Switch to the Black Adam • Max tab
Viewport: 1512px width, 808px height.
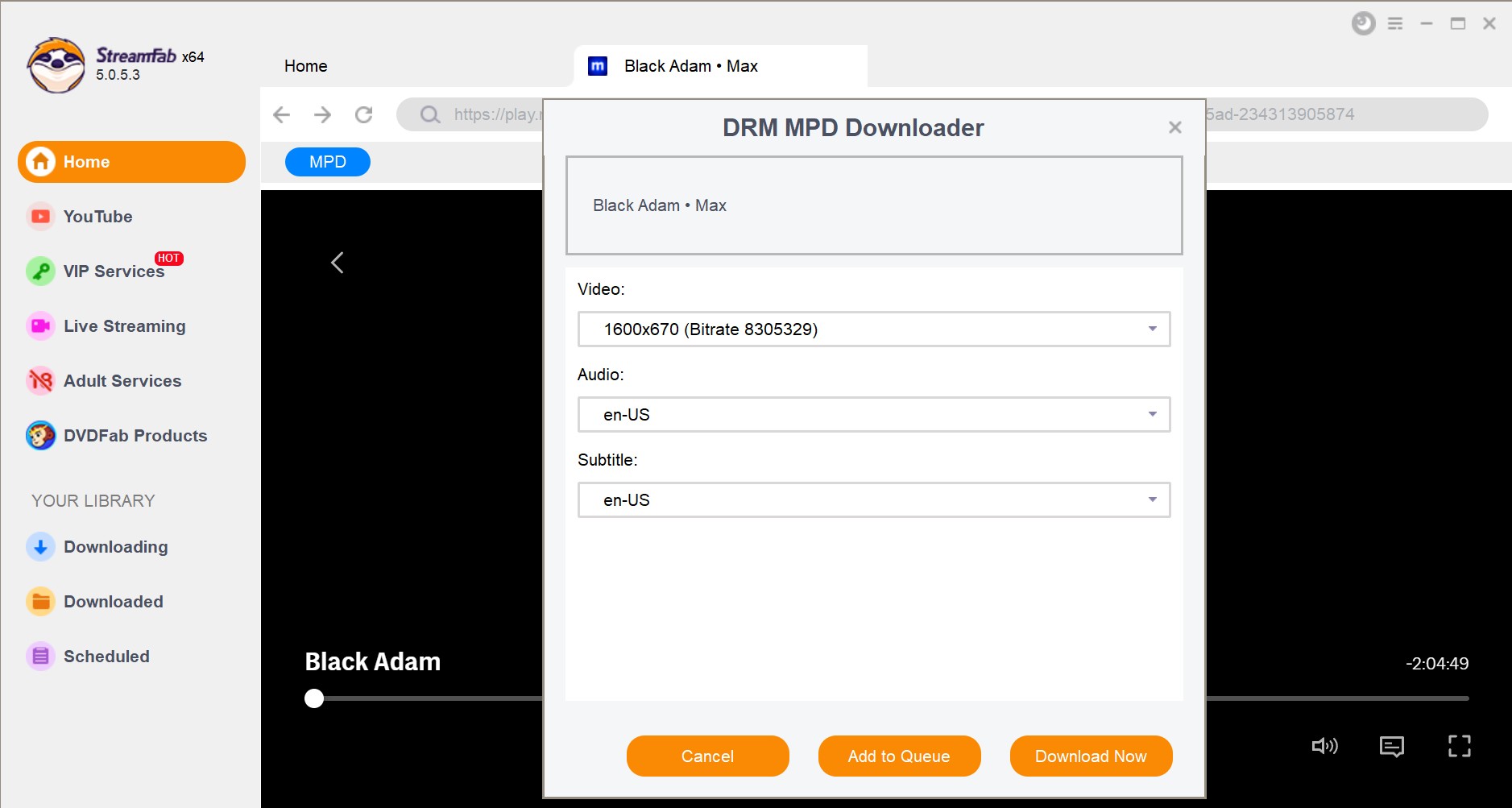(x=720, y=66)
